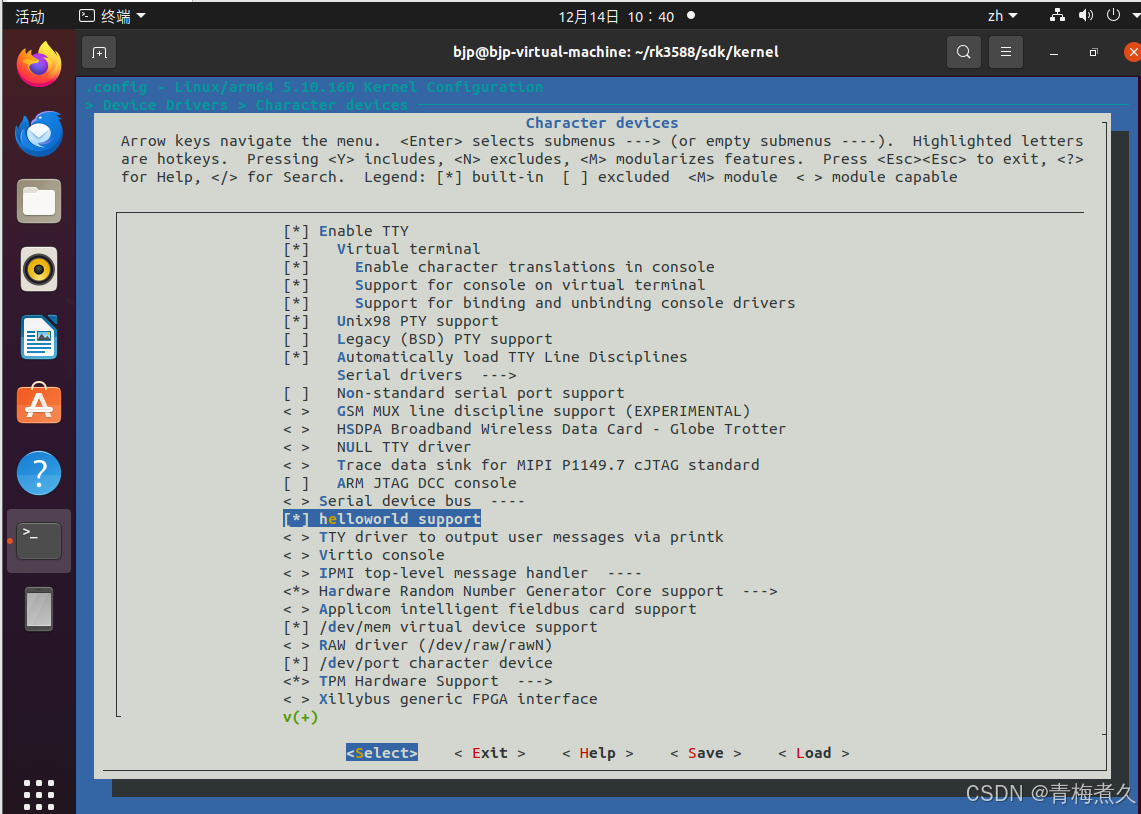Expand TPM Hardware Support submenu
This screenshot has height=814, width=1141.
click(418, 681)
